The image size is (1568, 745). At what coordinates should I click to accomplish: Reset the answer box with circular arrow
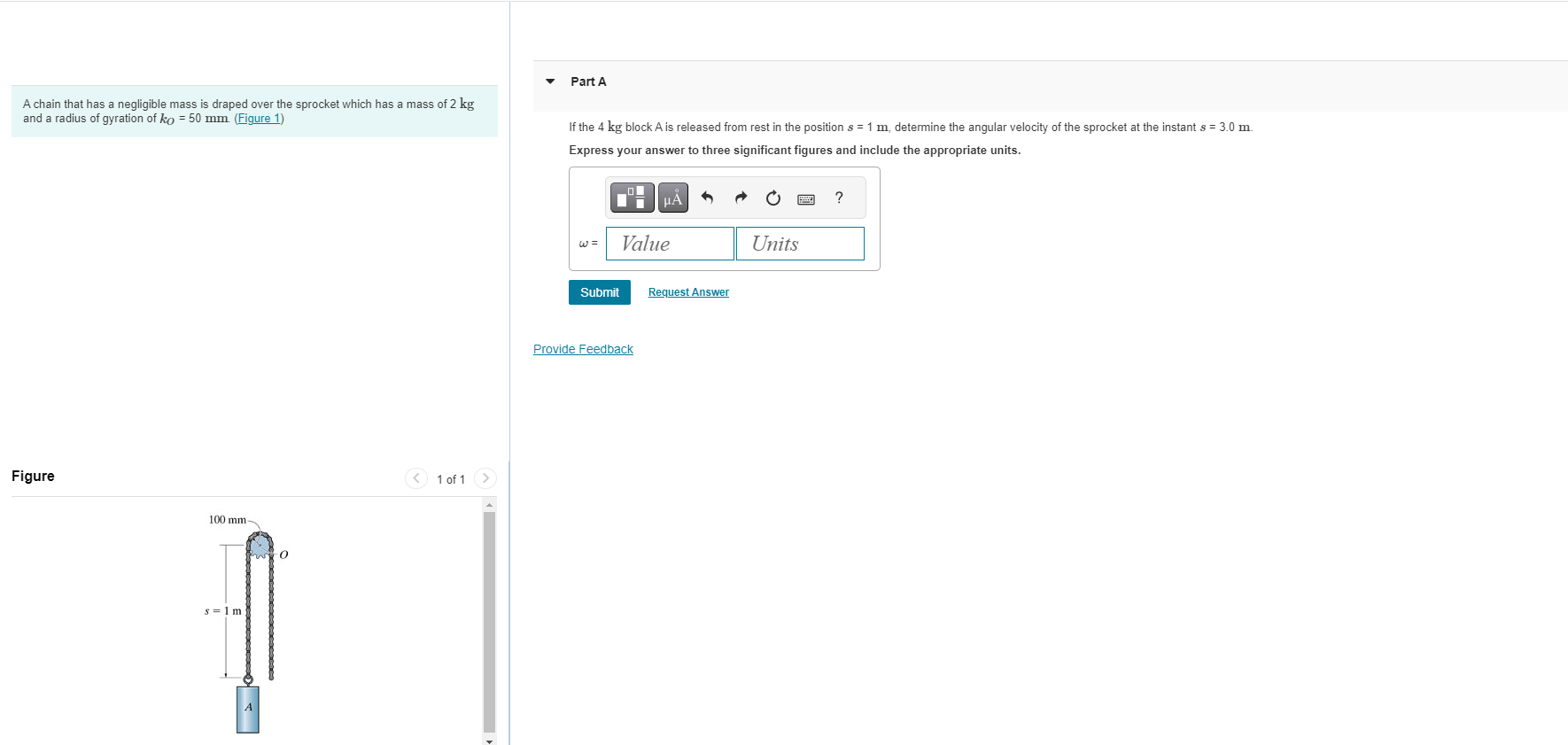click(773, 198)
